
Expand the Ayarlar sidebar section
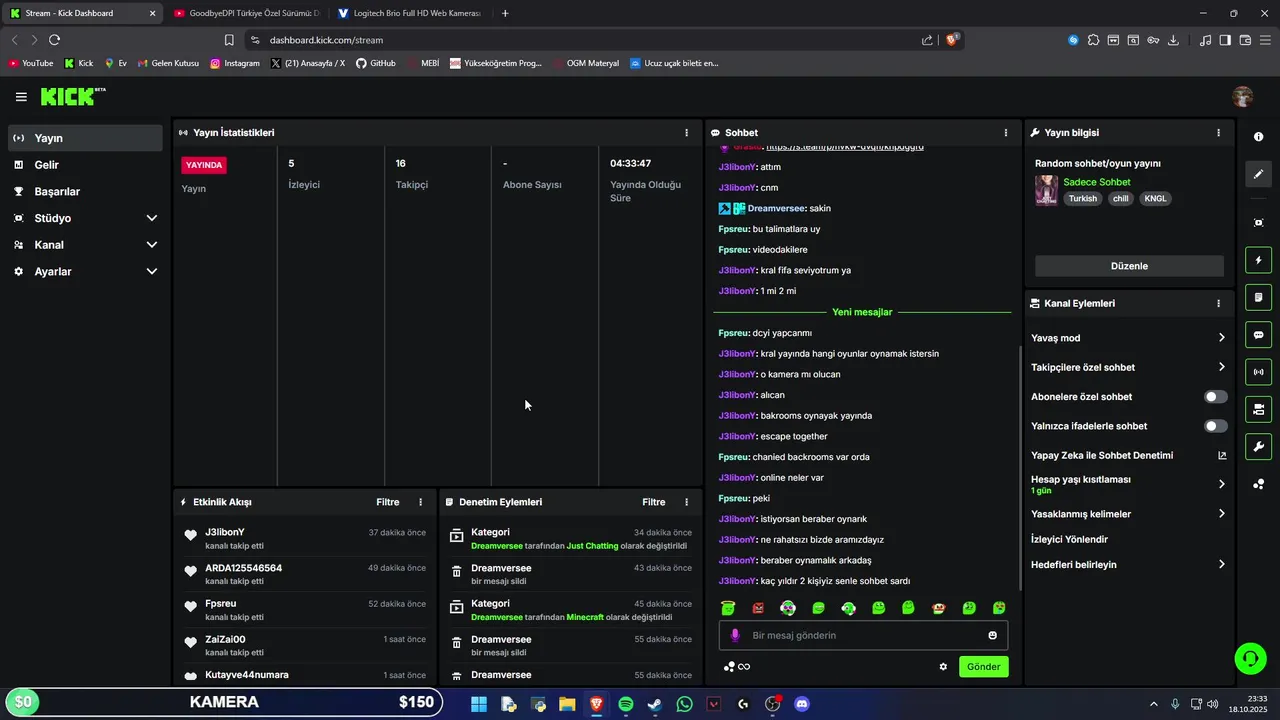[x=85, y=271]
